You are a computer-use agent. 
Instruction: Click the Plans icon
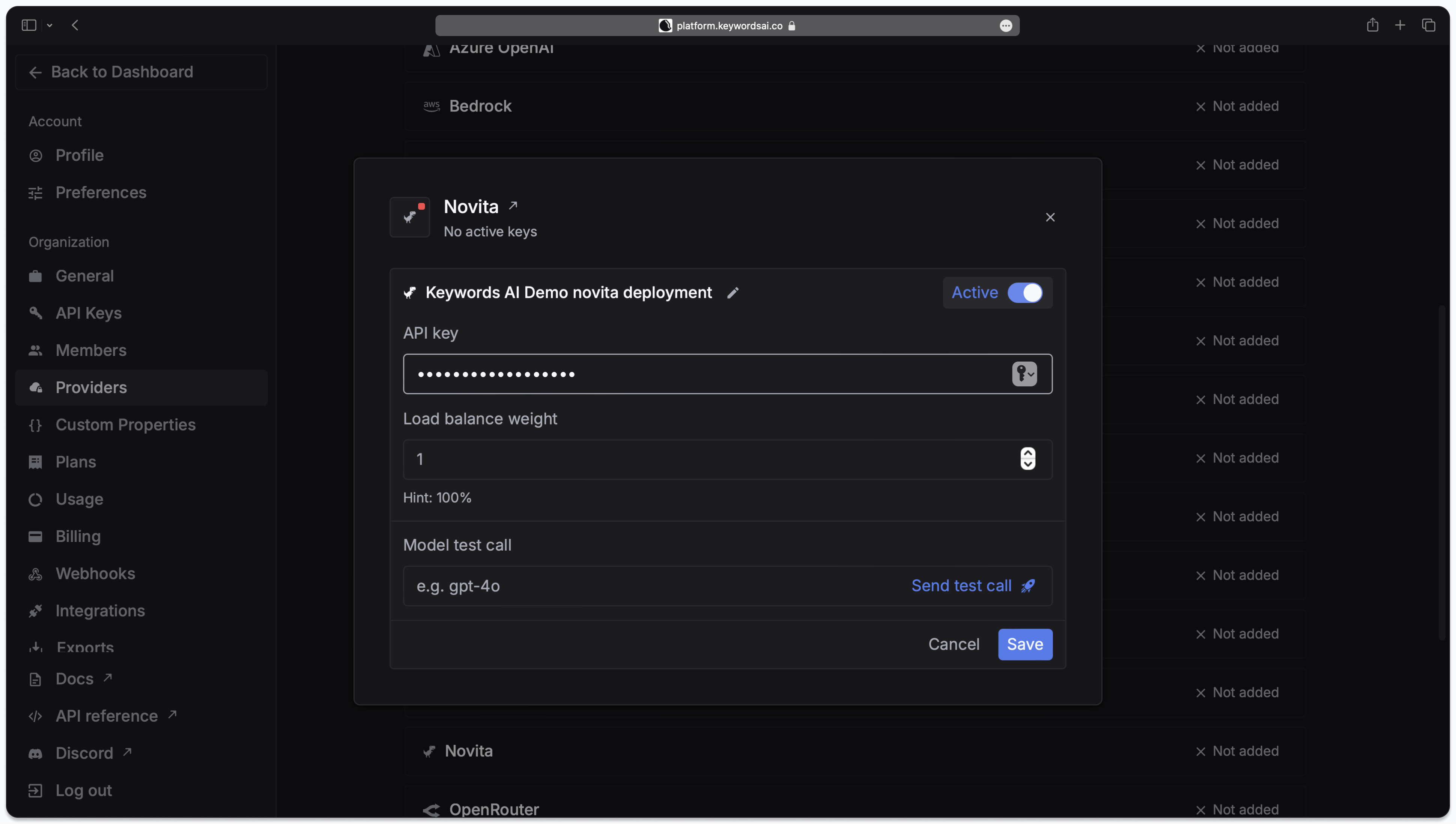[36, 462]
